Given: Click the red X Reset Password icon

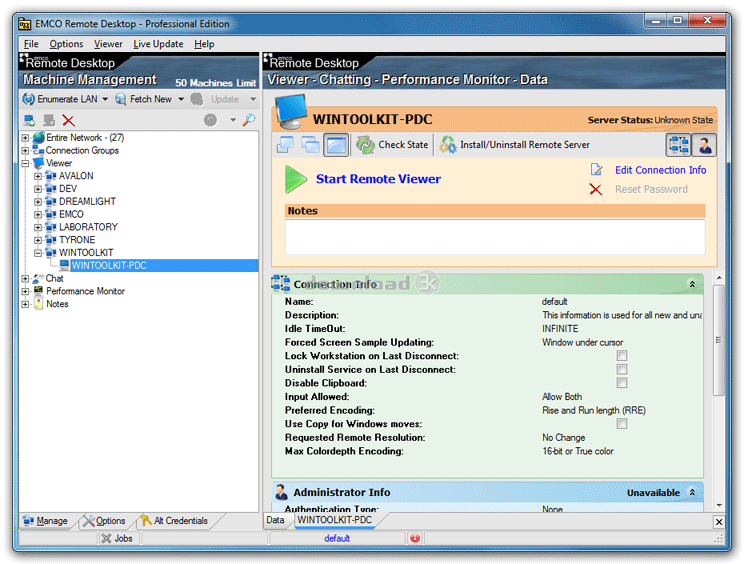Looking at the screenshot, I should [596, 190].
